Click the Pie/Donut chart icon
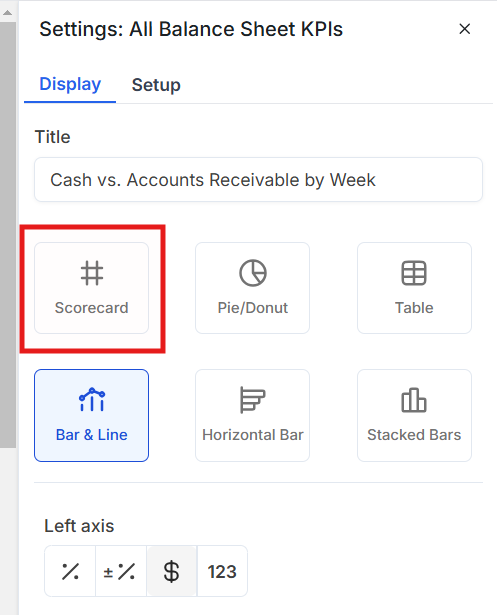This screenshot has width=497, height=615. click(x=253, y=273)
